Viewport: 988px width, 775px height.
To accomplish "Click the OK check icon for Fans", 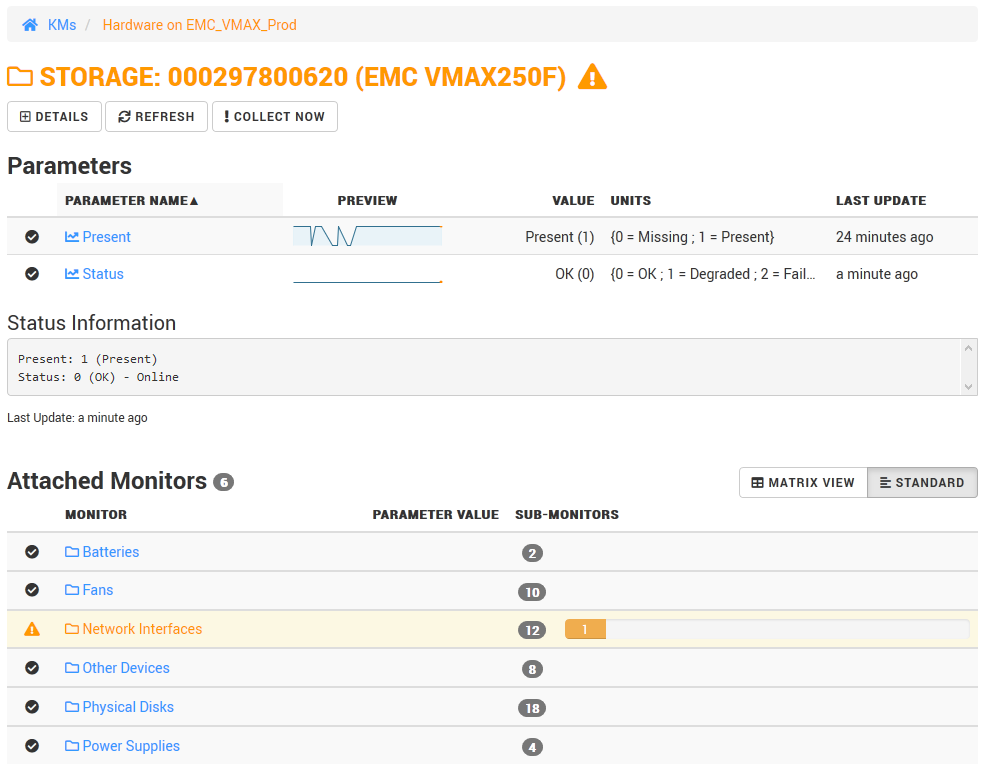I will coord(32,591).
